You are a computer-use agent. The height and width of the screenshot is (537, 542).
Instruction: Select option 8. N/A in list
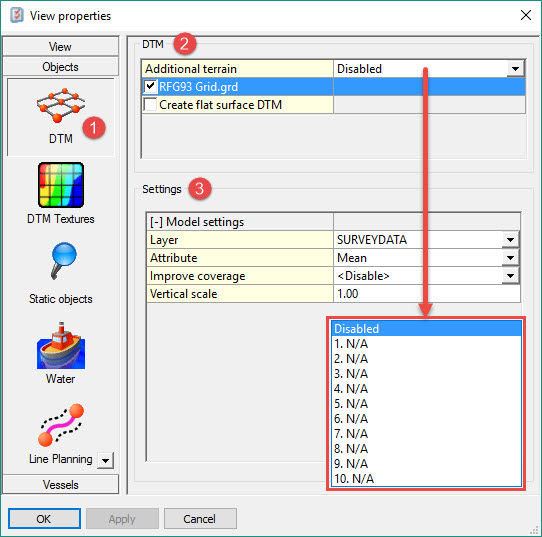pos(426,449)
